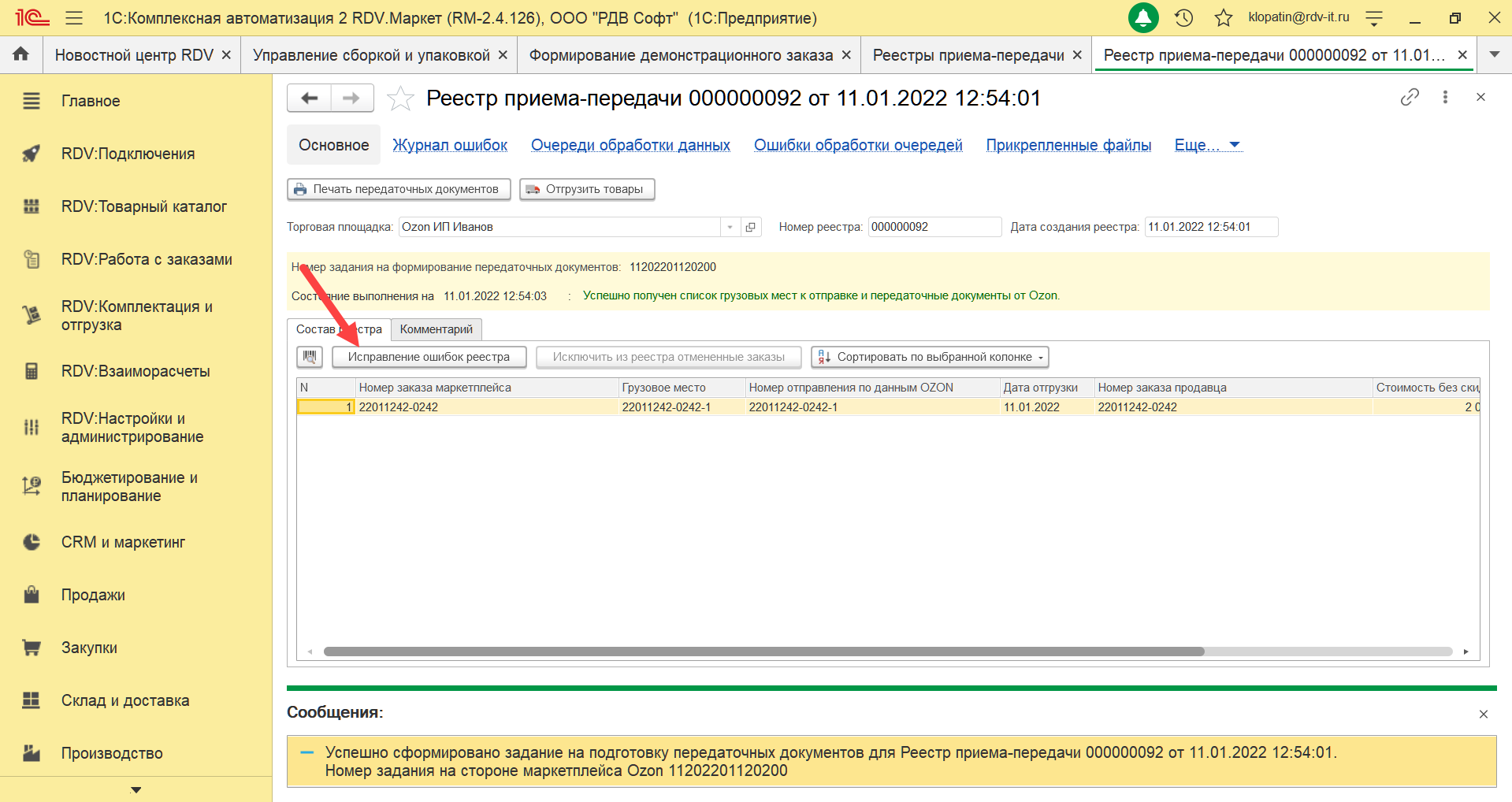Expand the Еще navigation dropdown
Screen dimensions: 1512x802
tap(1207, 145)
